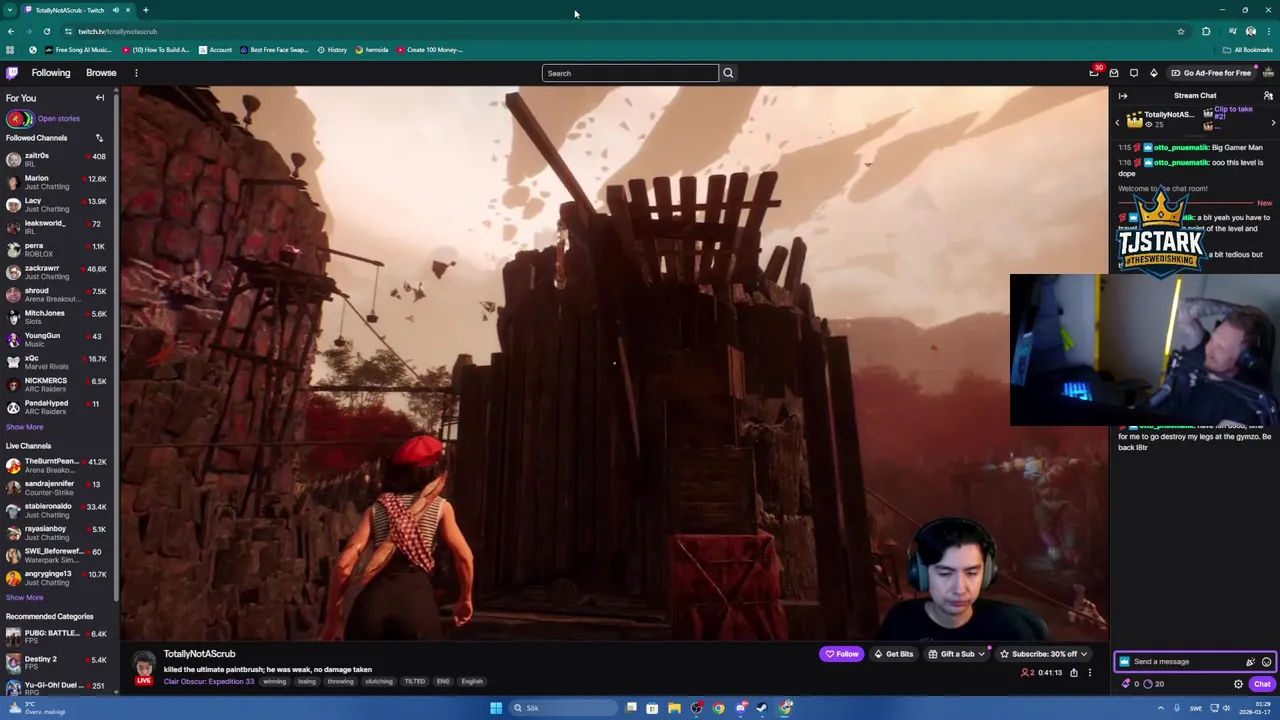
Task: Collapse the For You sidebar
Action: 100,98
